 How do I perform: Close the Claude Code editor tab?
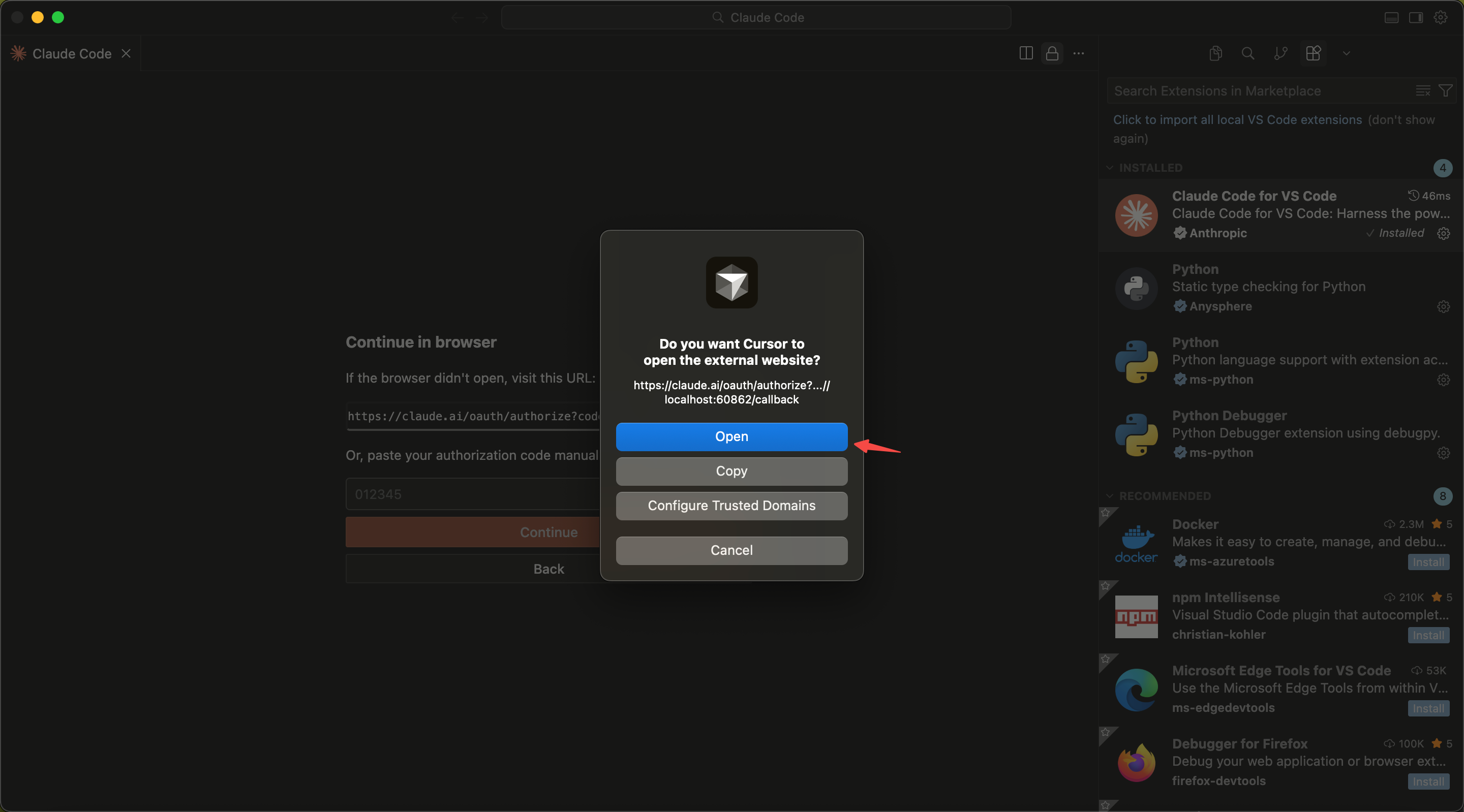(x=126, y=53)
